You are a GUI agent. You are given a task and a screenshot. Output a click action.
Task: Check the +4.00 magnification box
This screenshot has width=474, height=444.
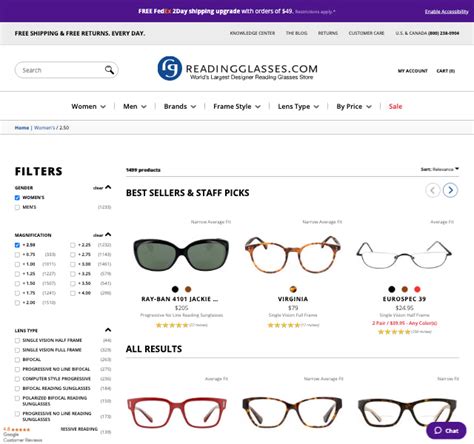tap(73, 293)
